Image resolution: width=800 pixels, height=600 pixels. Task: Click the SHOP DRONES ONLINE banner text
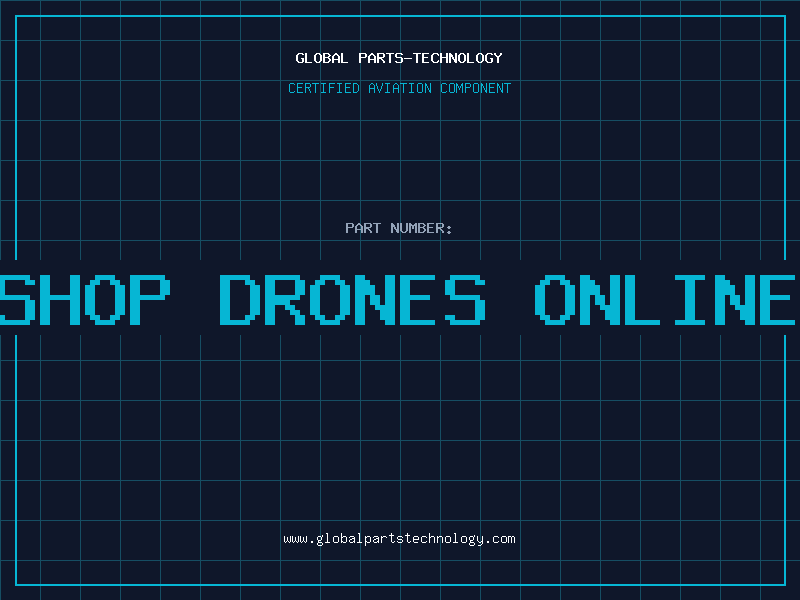398,300
